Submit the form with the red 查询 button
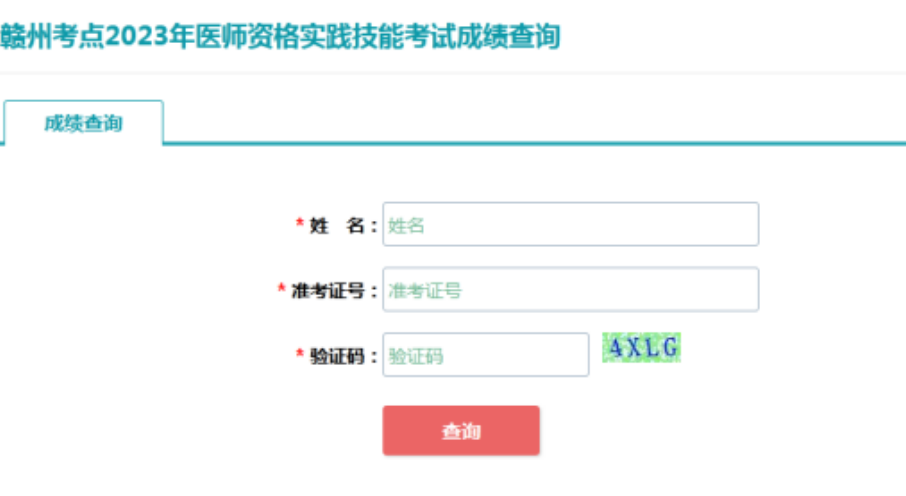906x496 pixels. (461, 431)
